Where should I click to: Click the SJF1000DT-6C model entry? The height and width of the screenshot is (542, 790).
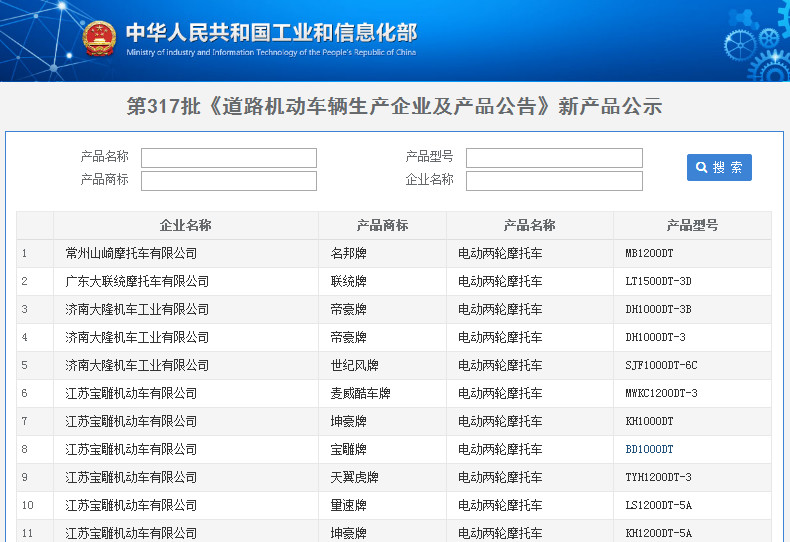tap(661, 366)
